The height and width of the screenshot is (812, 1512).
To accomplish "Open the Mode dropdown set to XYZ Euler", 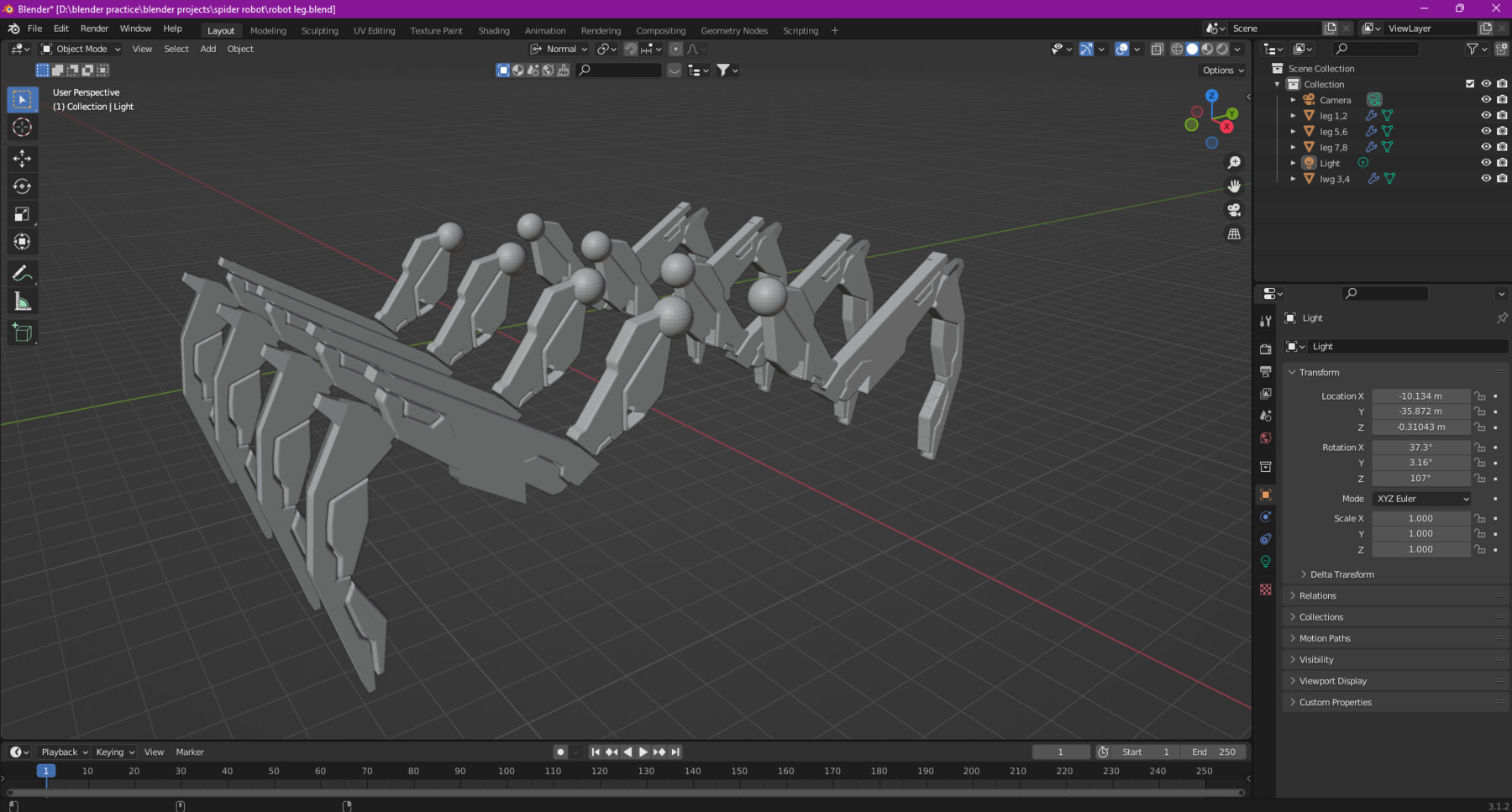I will tap(1420, 498).
